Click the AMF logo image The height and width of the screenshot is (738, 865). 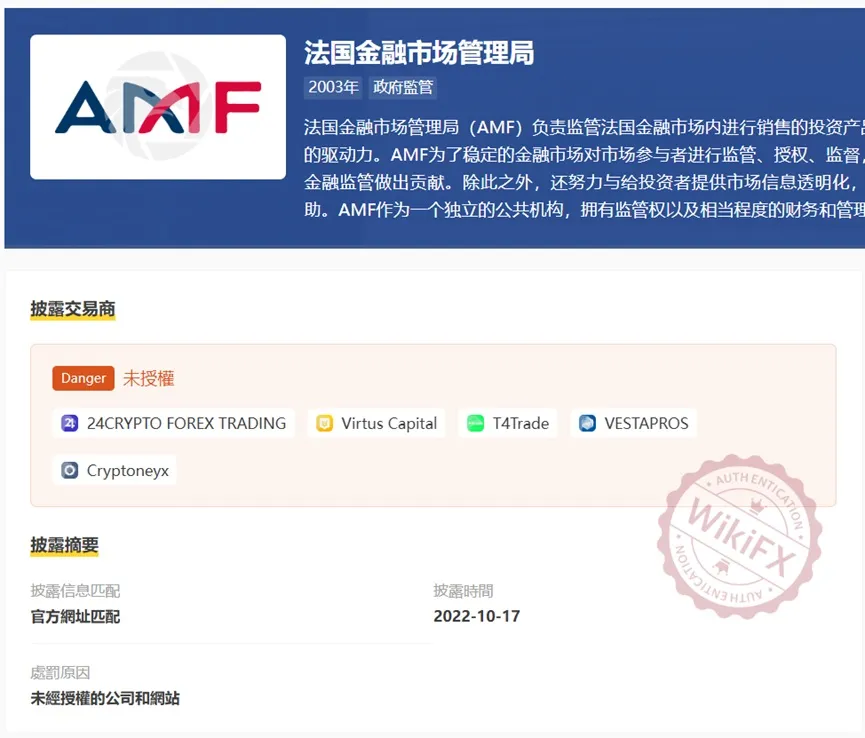tap(158, 107)
